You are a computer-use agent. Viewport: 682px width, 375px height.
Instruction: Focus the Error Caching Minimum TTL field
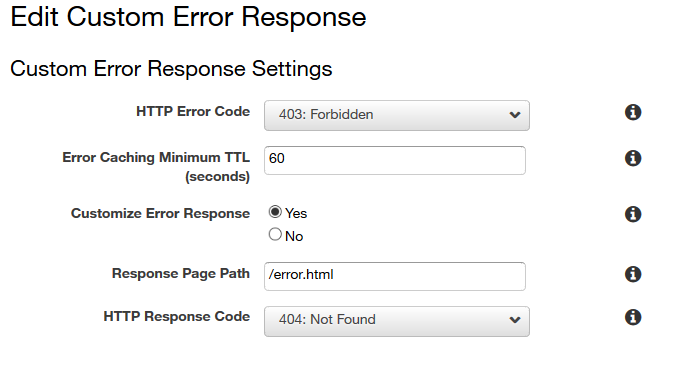(394, 161)
